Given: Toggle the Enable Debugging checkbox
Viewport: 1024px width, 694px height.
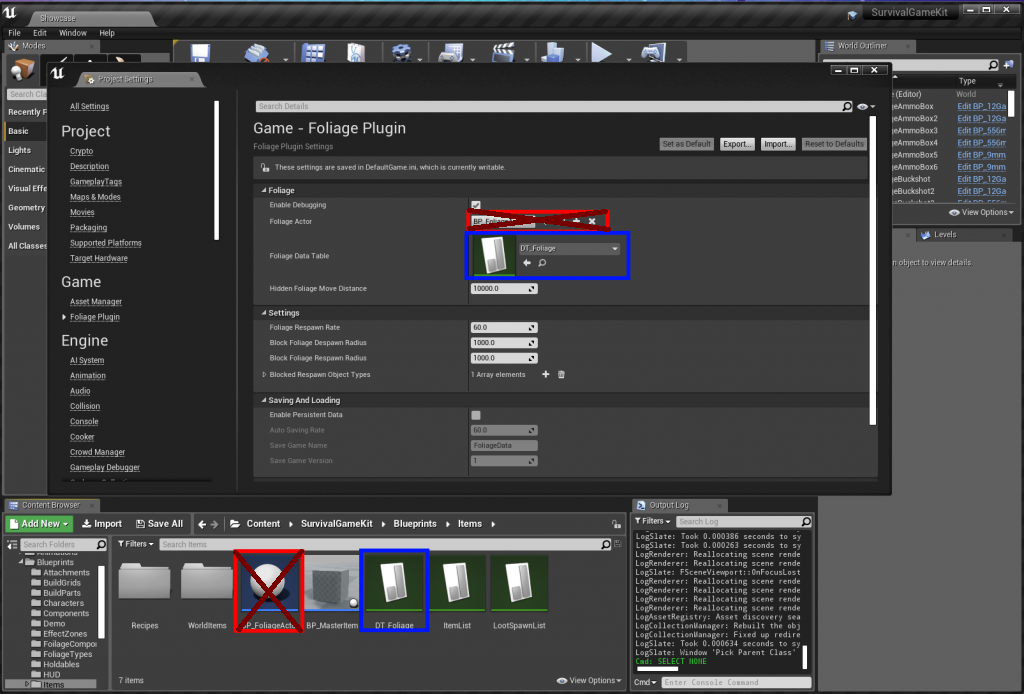Looking at the screenshot, I should point(476,205).
